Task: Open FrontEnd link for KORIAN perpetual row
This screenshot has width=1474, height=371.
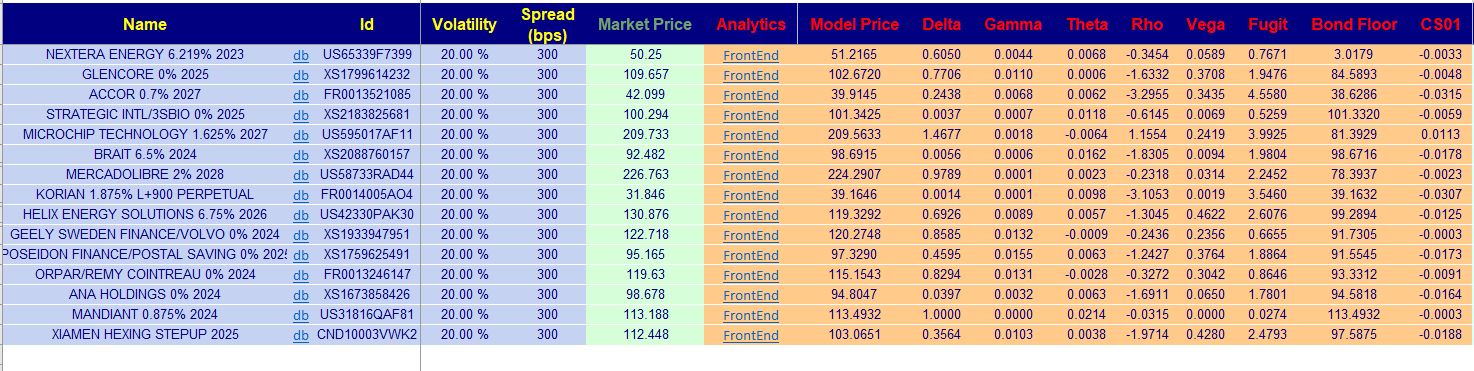Action: pos(750,195)
